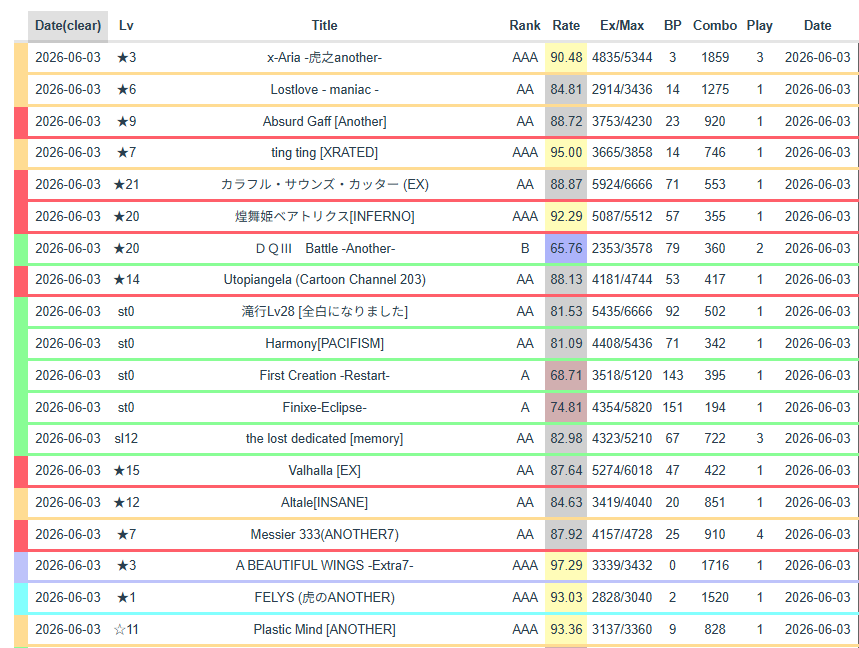Click the rate cell 93.03

pos(566,597)
